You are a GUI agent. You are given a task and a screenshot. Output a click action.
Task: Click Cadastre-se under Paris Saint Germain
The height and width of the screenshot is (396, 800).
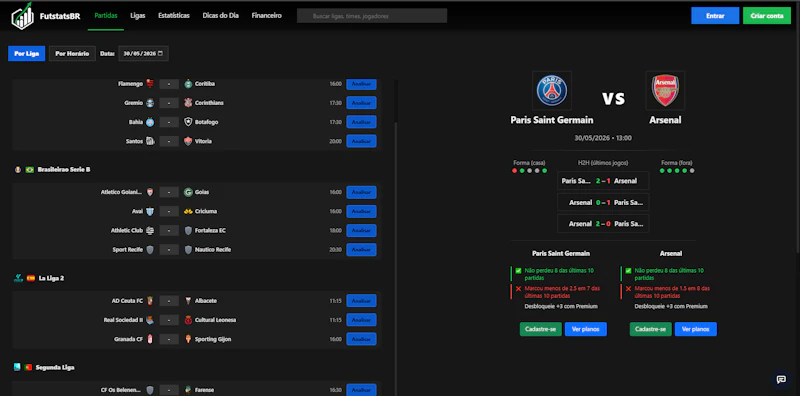(x=540, y=329)
